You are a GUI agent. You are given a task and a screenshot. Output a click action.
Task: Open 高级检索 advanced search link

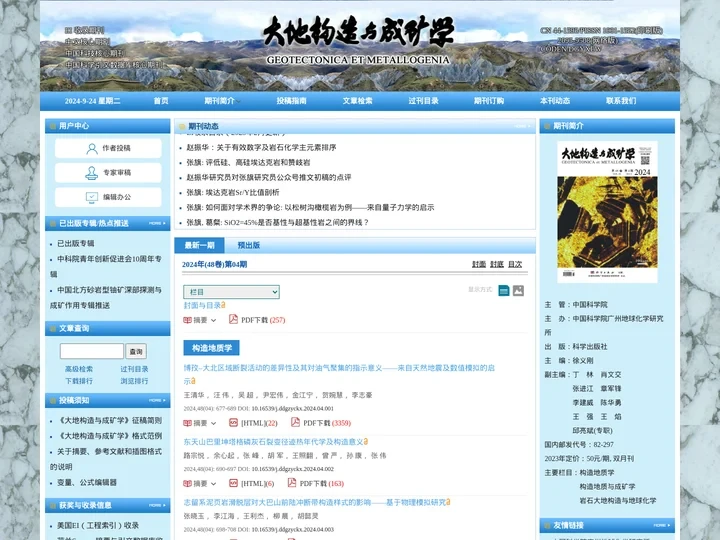pos(79,369)
